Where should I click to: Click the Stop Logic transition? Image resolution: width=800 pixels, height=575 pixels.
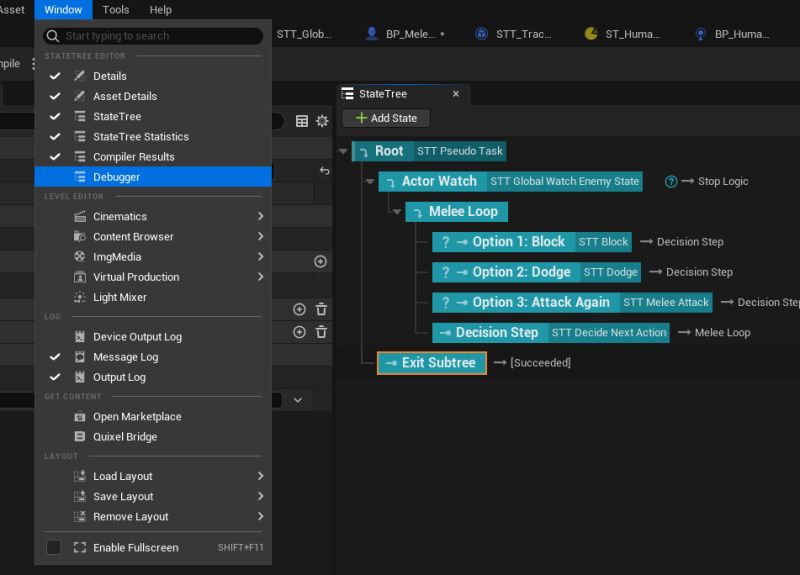[x=723, y=181]
